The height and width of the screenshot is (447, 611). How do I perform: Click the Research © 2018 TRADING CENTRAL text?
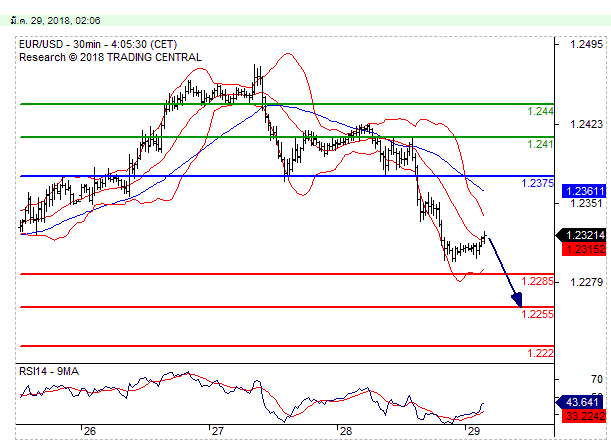[x=110, y=57]
